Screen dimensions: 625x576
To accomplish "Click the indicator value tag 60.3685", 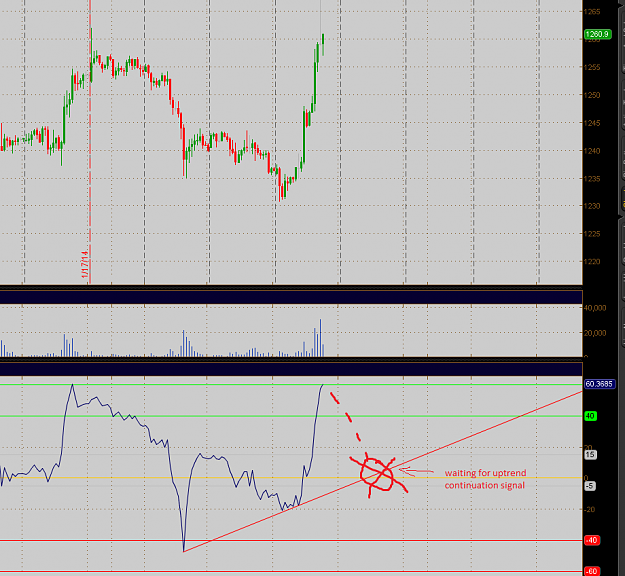I will tap(599, 384).
